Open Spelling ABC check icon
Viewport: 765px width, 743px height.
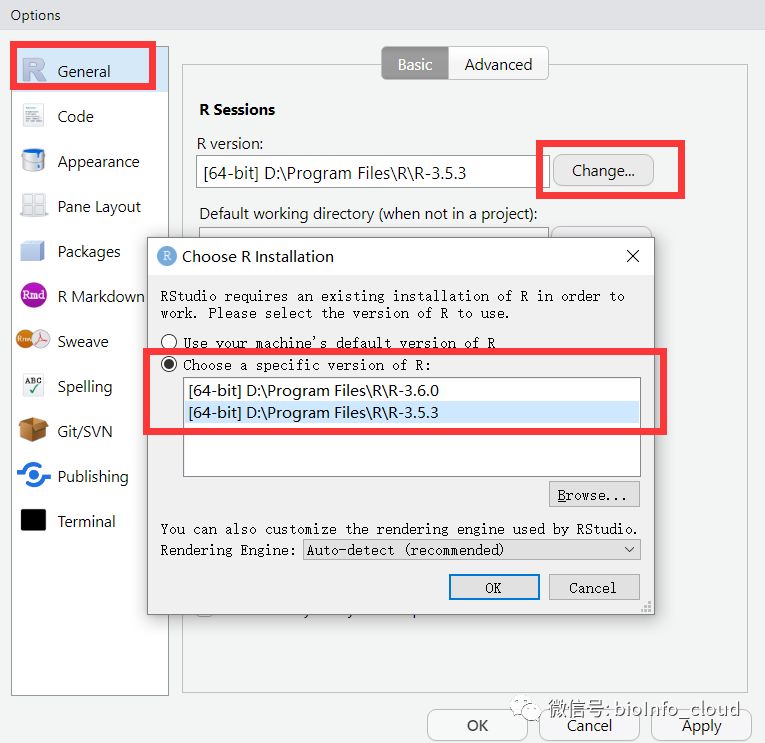click(33, 385)
